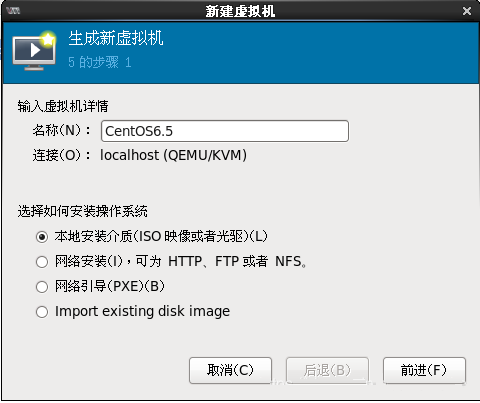This screenshot has height=403, width=480.
Task: Pick Import existing disk image option
Action: (42, 312)
